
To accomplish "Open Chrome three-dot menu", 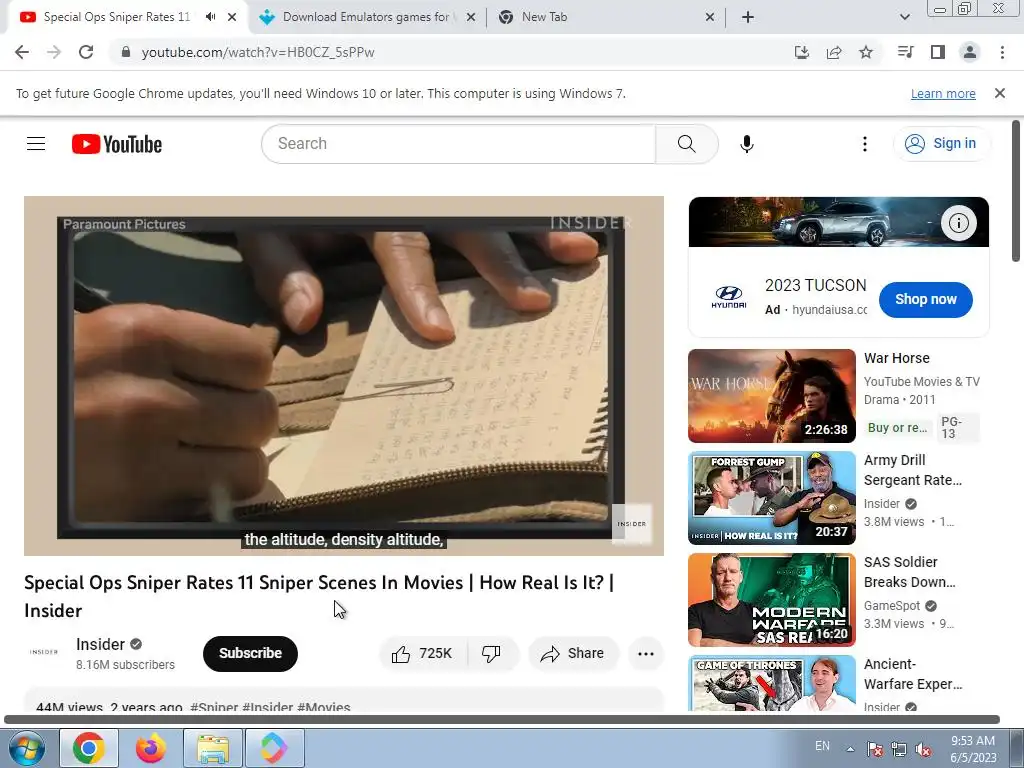I will point(1002,52).
